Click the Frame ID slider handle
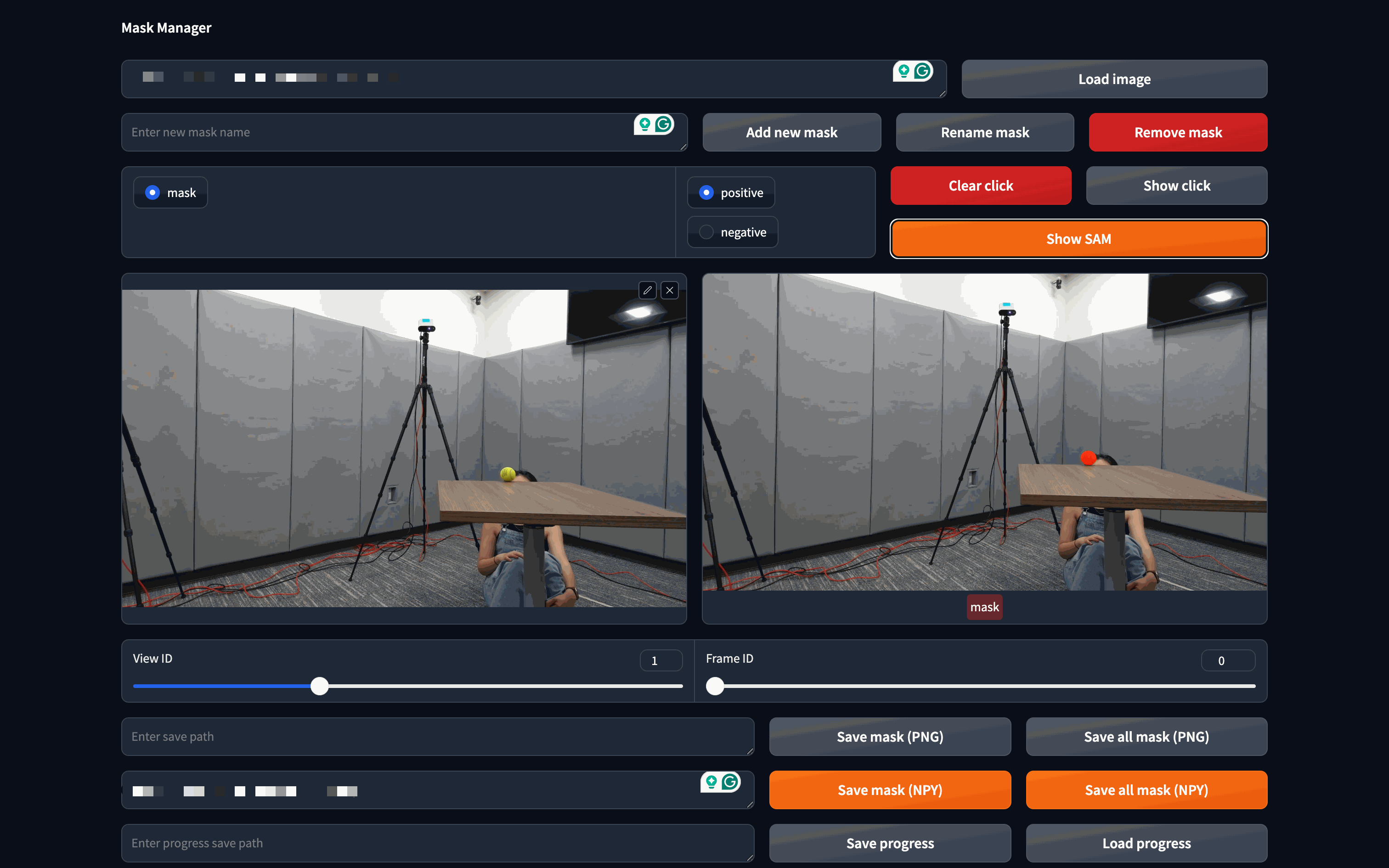Image resolution: width=1389 pixels, height=868 pixels. click(x=715, y=686)
